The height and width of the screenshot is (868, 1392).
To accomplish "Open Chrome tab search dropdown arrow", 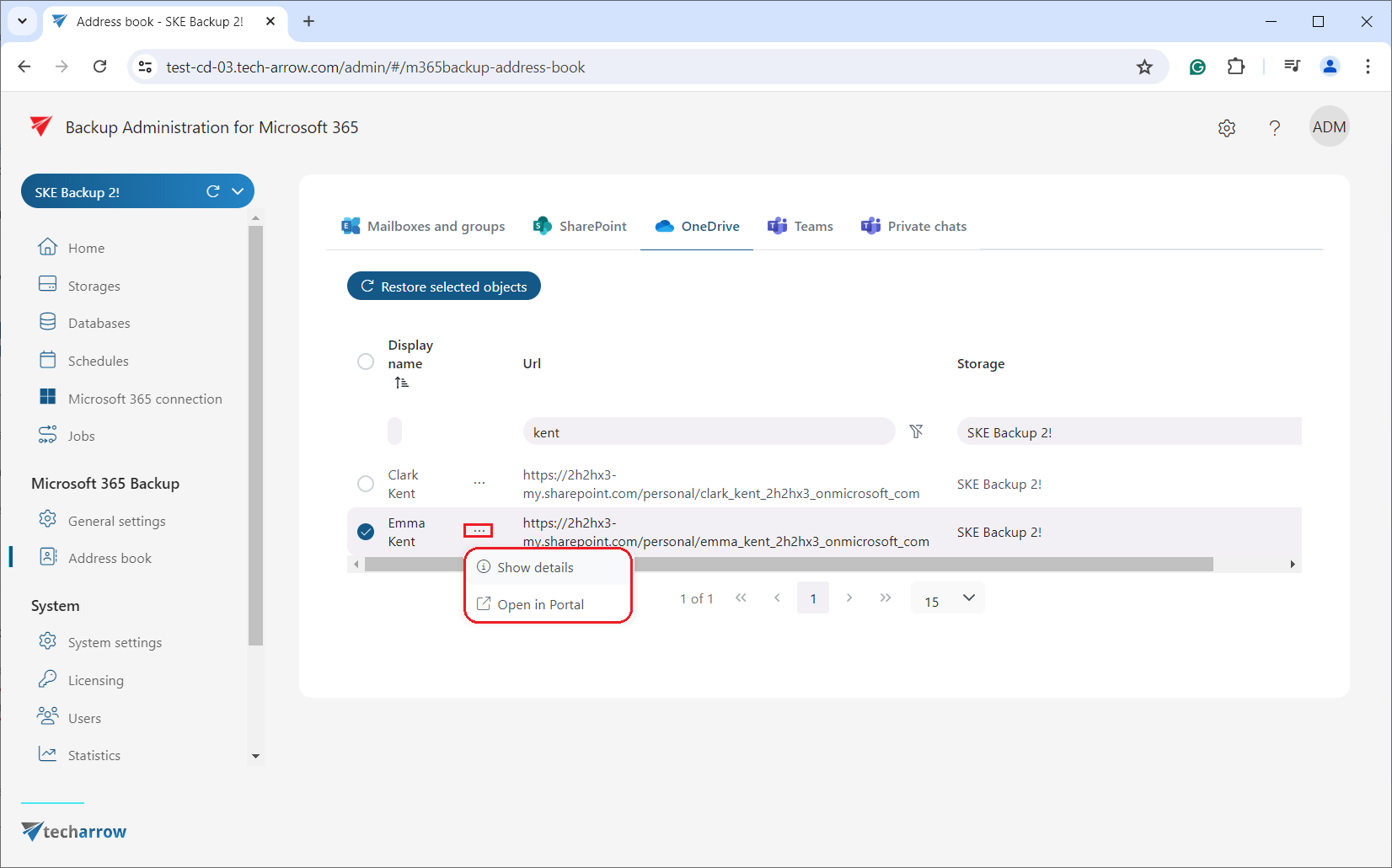I will coord(22,21).
